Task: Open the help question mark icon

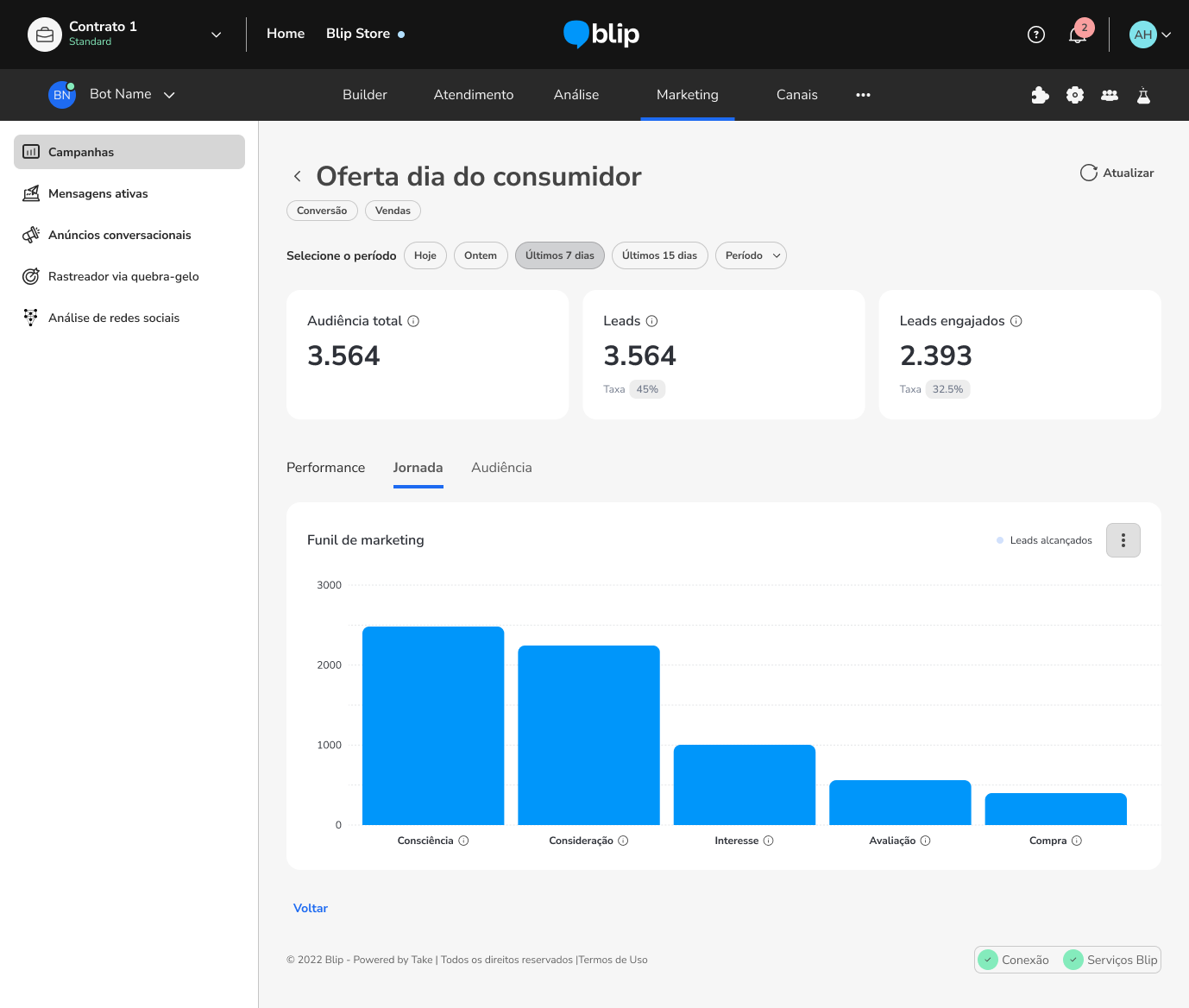Action: (x=1036, y=35)
